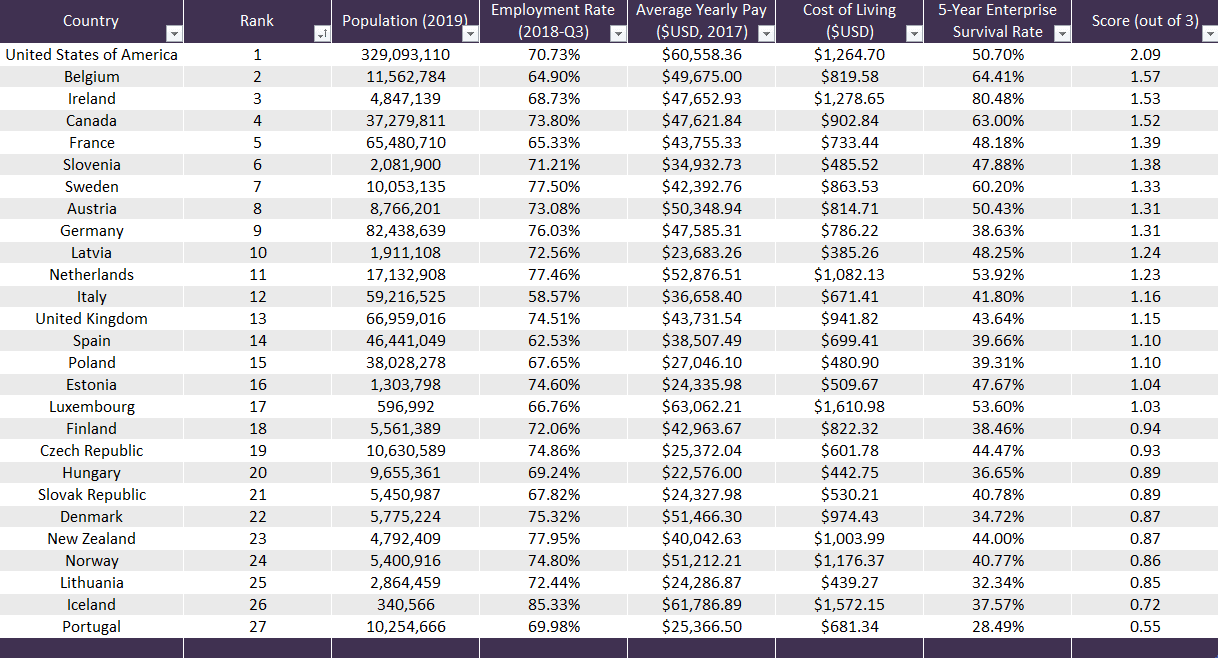Open the Rank column sort filter button

(321, 34)
